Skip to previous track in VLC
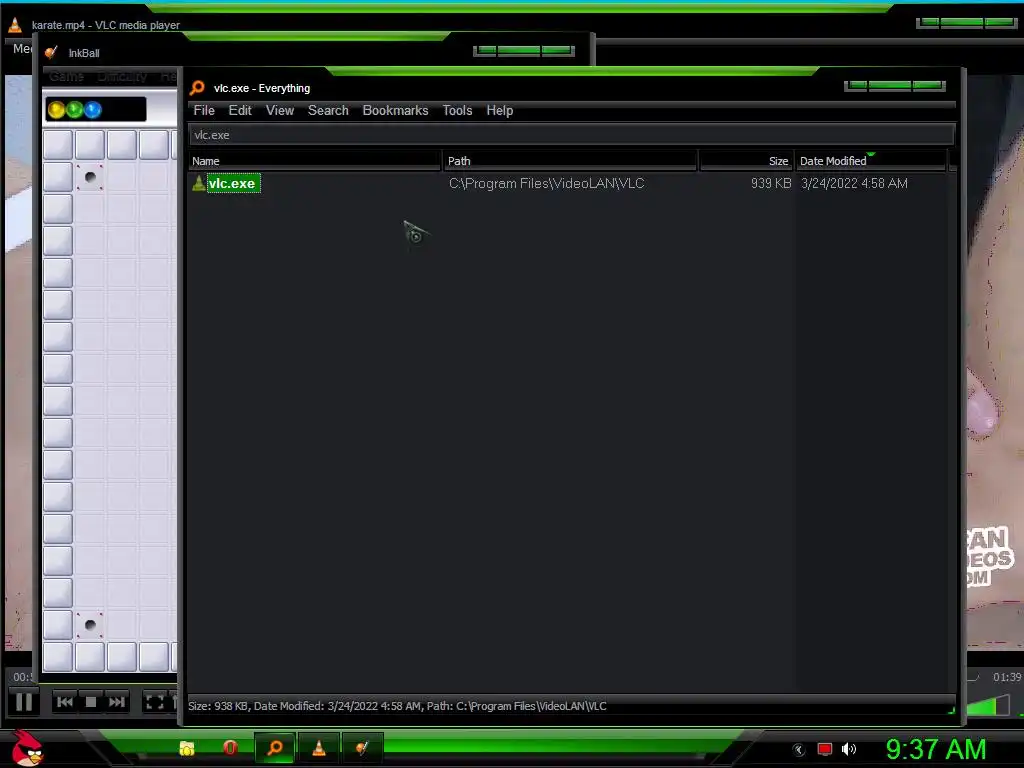 (65, 702)
